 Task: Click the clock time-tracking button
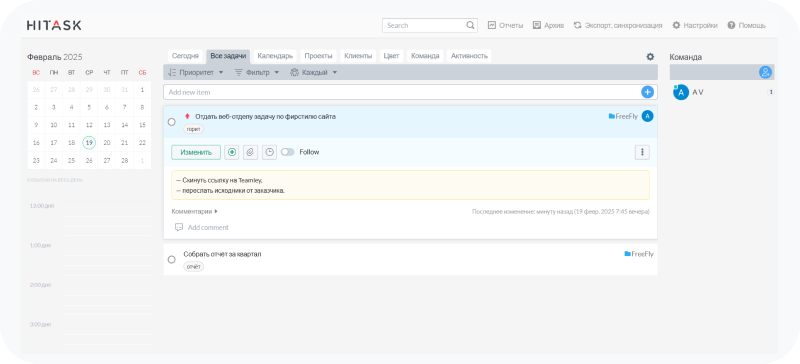point(269,152)
